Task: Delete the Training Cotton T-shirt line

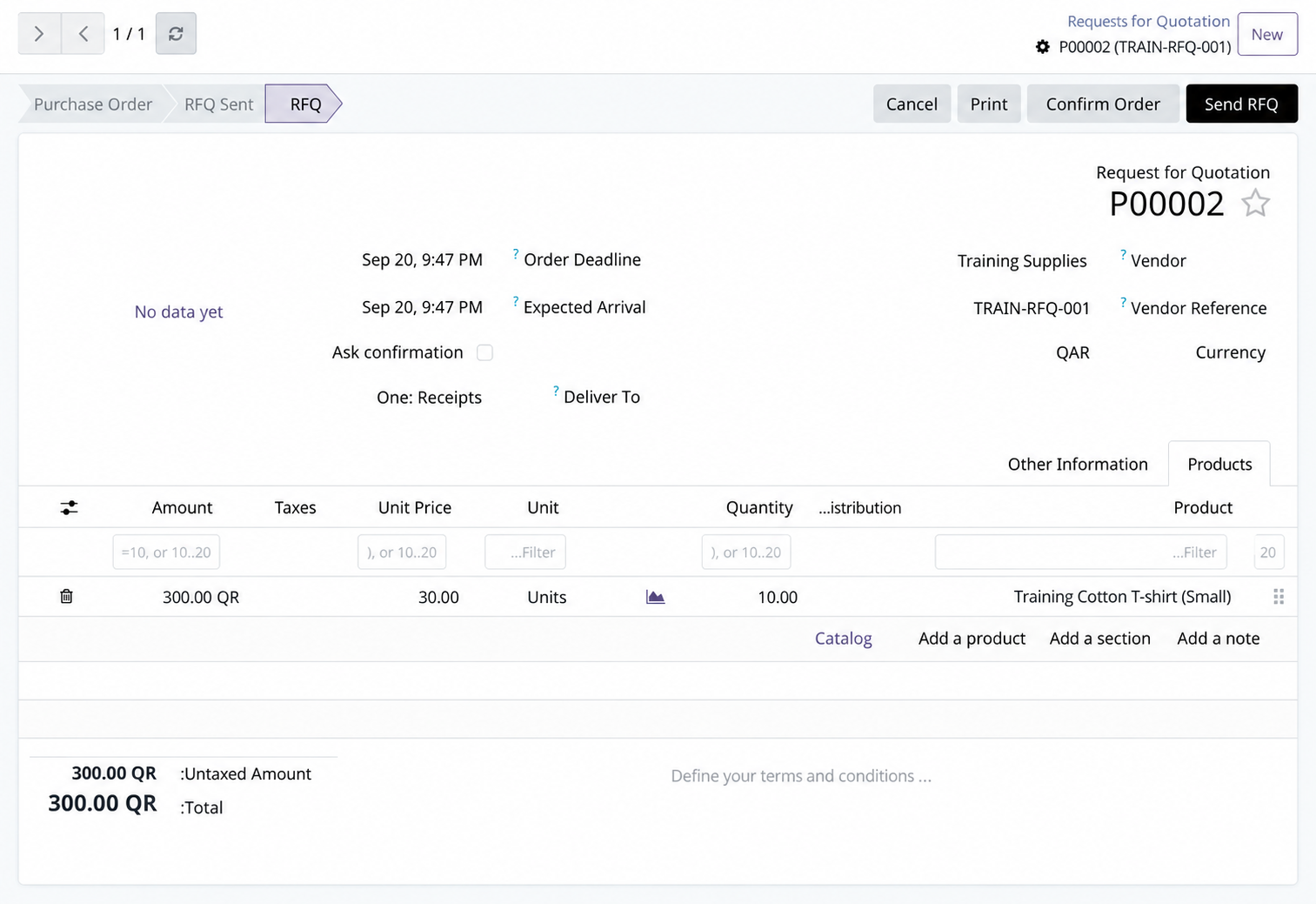Action: 66,596
